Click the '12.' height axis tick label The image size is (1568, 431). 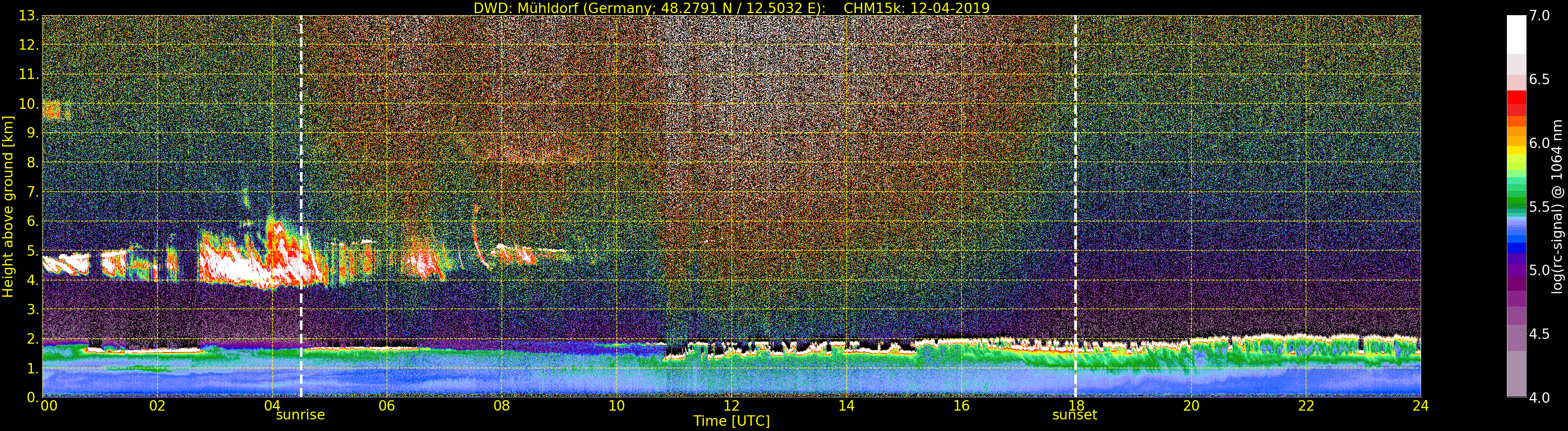pyautogui.click(x=29, y=45)
